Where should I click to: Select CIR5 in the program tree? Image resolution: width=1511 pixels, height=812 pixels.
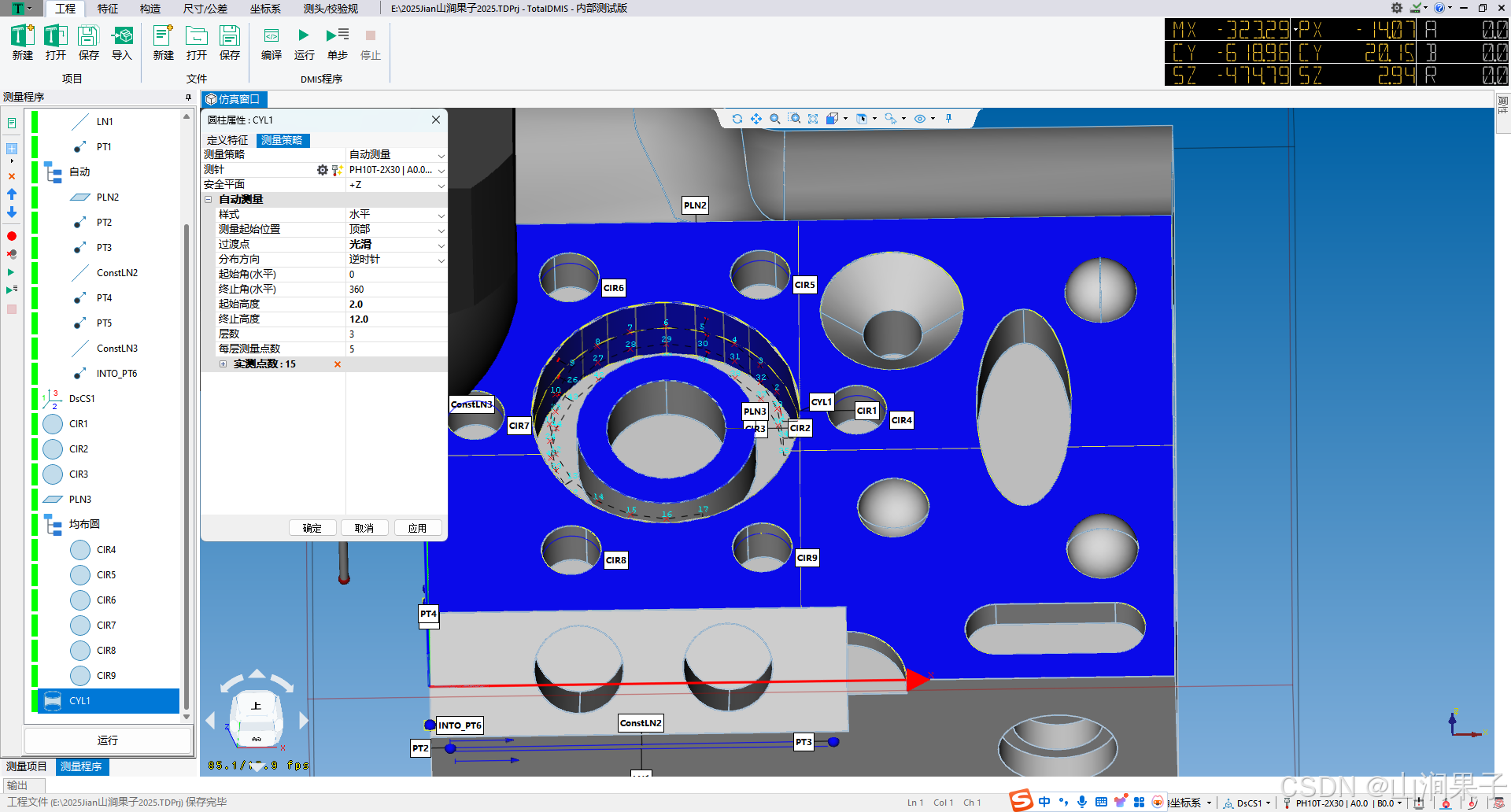106,575
